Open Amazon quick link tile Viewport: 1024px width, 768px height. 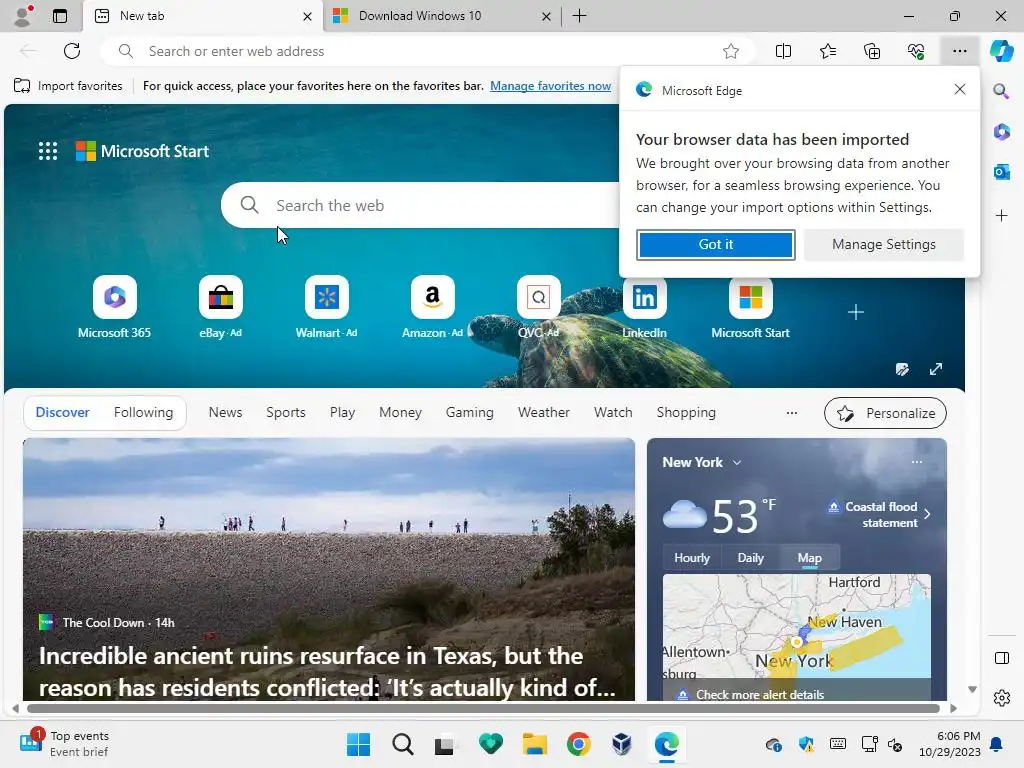(432, 307)
